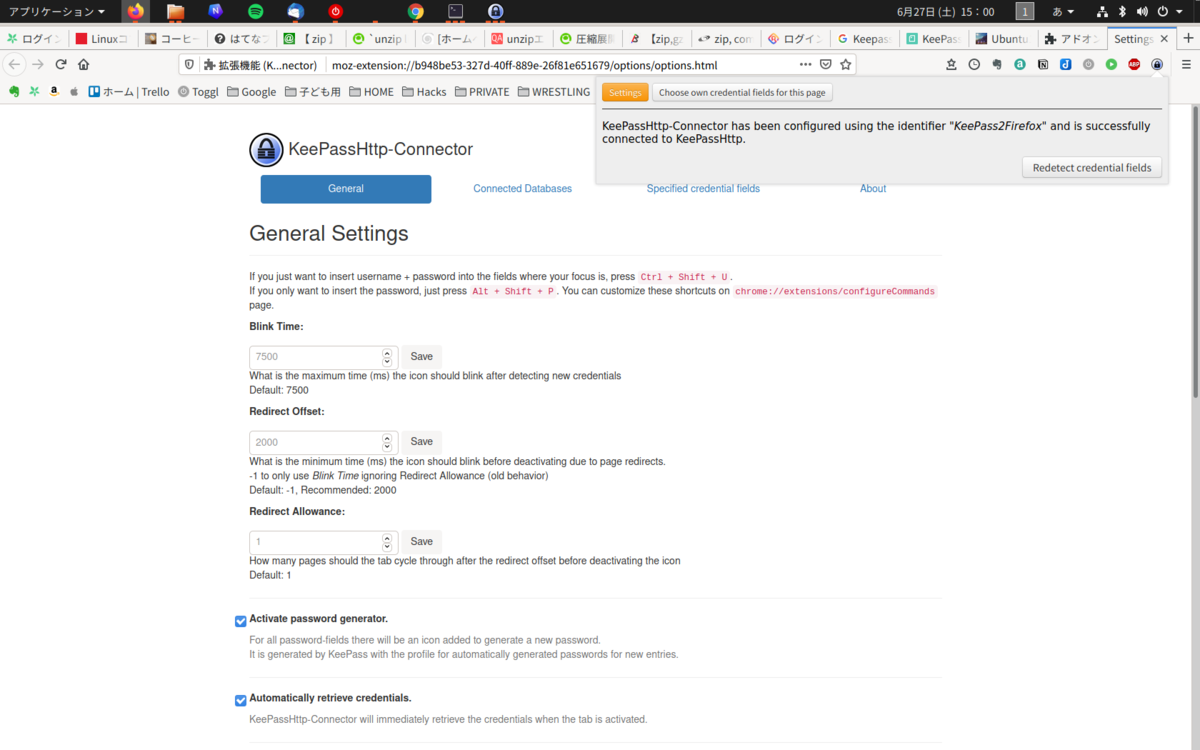Screen dimensions: 1200x750
Task: Click the Blink Time input field
Action: [323, 357]
